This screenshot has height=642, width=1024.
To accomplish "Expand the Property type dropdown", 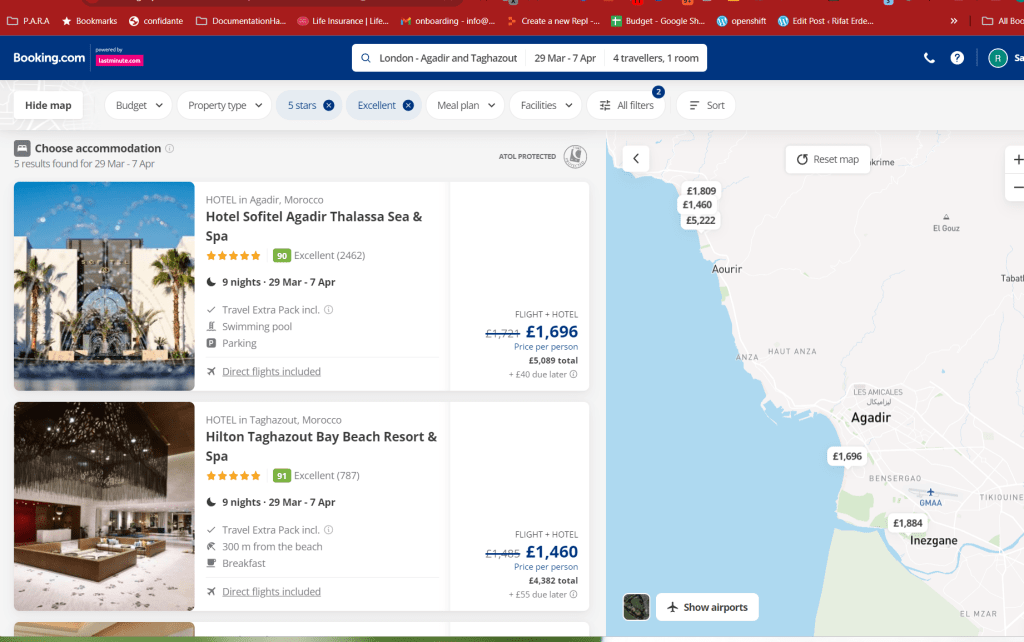I will pos(224,105).
